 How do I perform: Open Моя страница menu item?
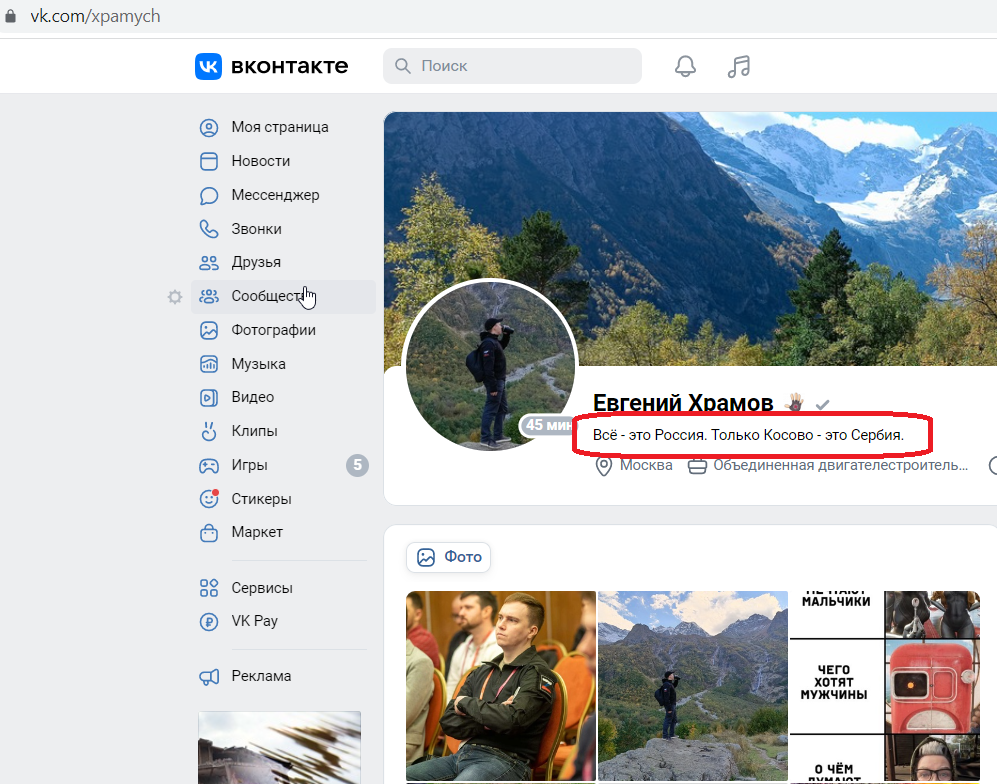280,127
